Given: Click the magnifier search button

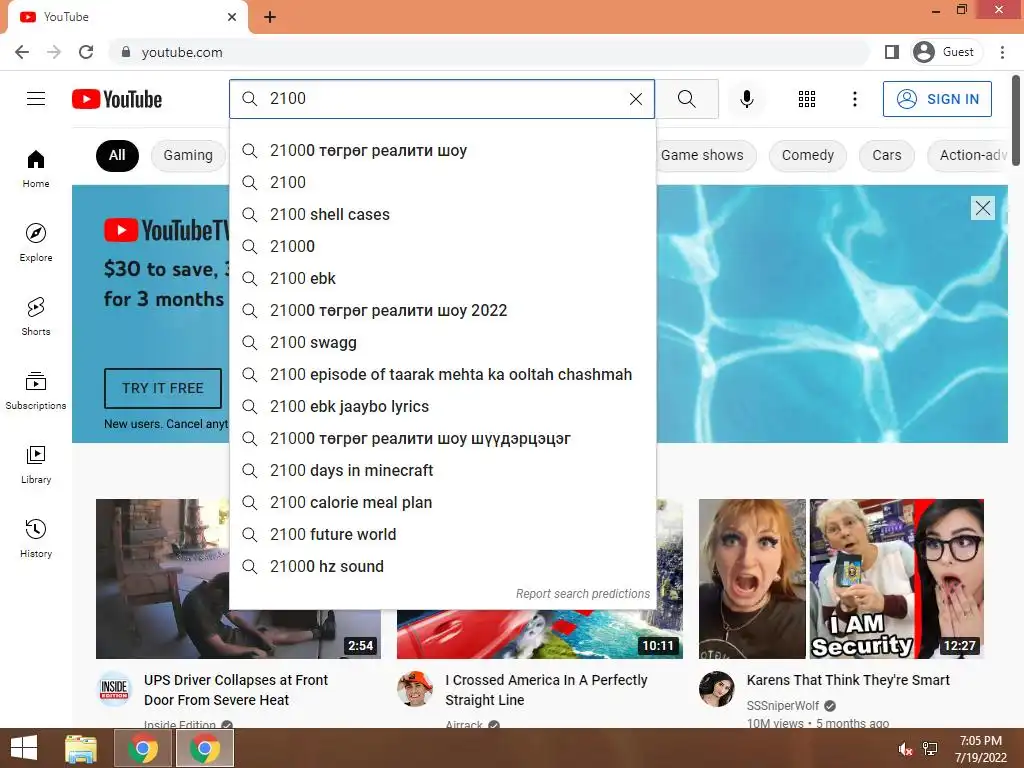Looking at the screenshot, I should (686, 99).
